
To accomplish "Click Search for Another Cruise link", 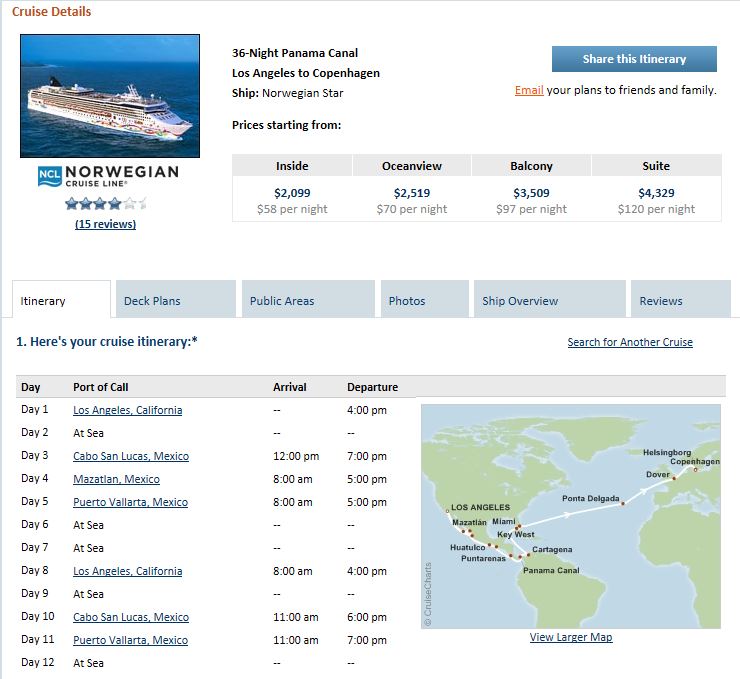I will click(630, 342).
